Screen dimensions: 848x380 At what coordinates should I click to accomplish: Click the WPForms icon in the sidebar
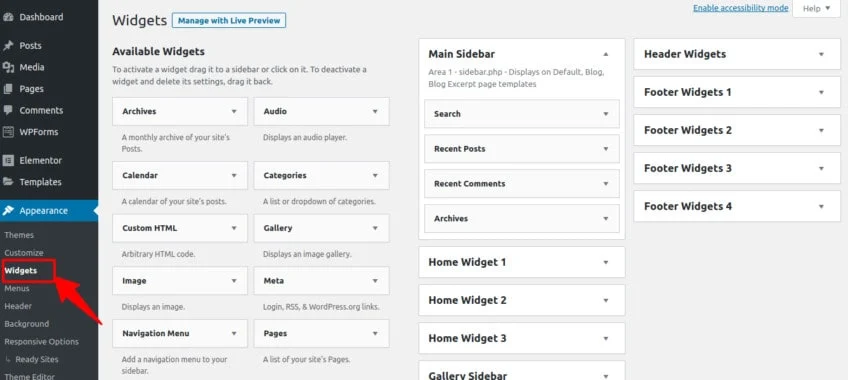[8, 132]
